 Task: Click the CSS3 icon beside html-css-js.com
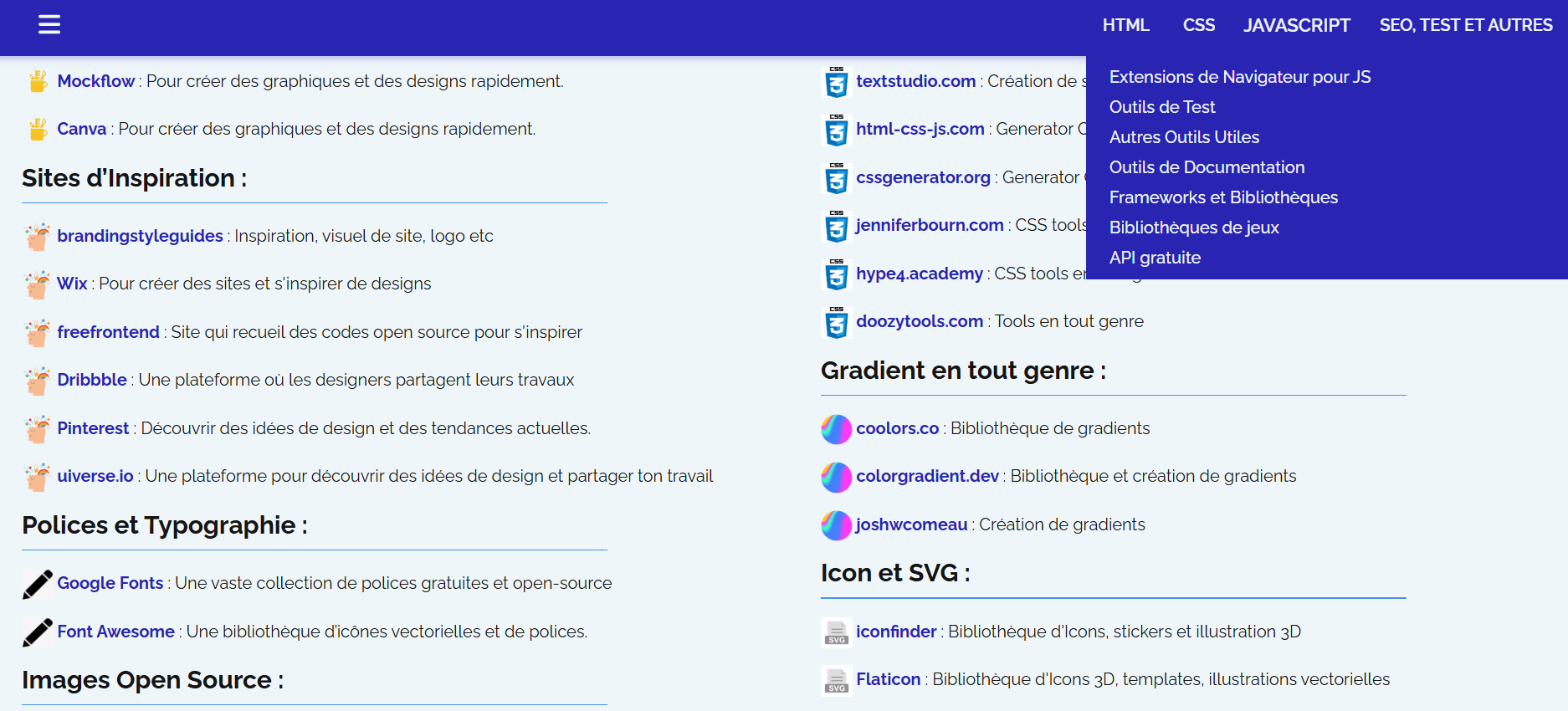pyautogui.click(x=837, y=130)
